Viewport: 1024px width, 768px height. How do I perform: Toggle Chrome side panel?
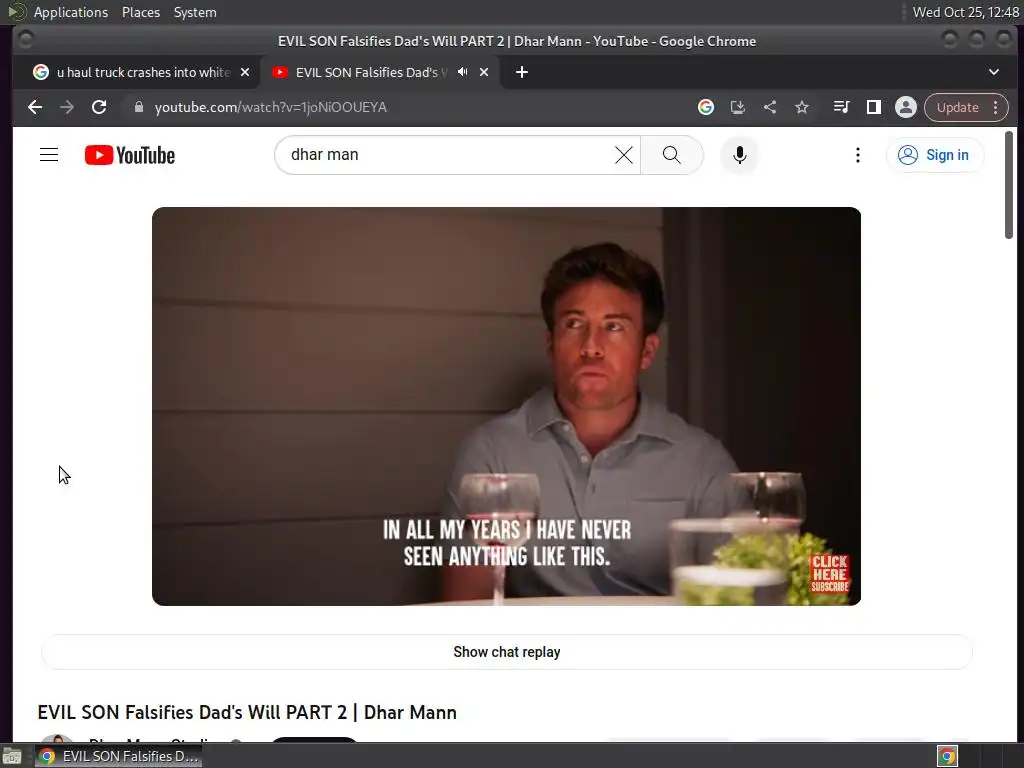(x=873, y=107)
